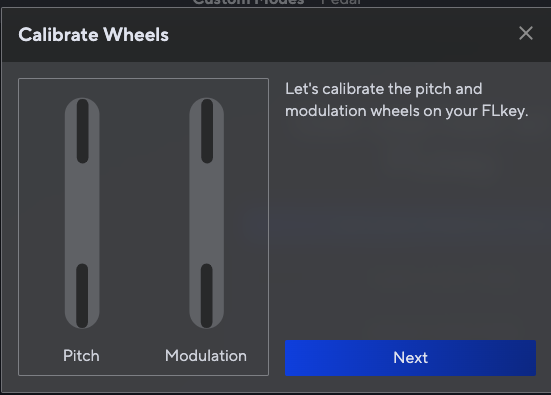This screenshot has width=551, height=395.
Task: Click the Next button
Action: [x=410, y=358]
